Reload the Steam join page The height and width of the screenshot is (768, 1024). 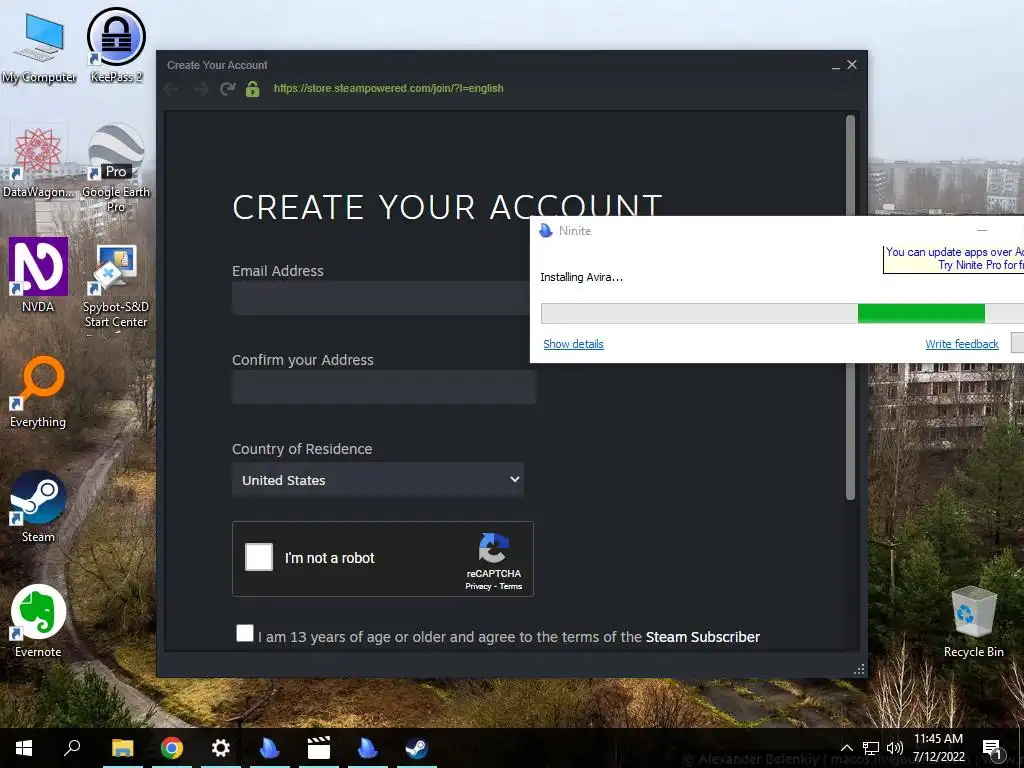coord(227,88)
